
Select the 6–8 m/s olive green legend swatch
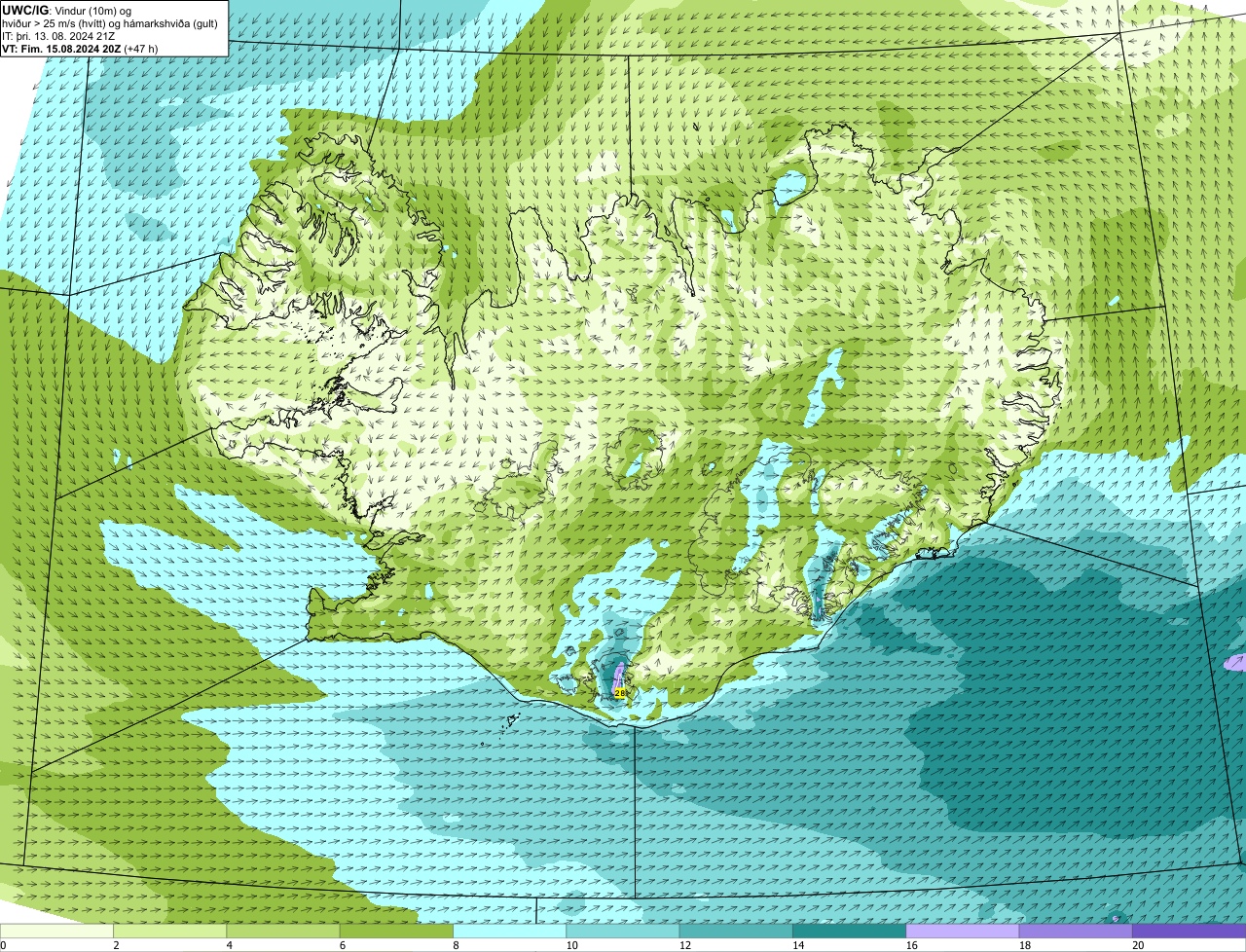(x=396, y=931)
